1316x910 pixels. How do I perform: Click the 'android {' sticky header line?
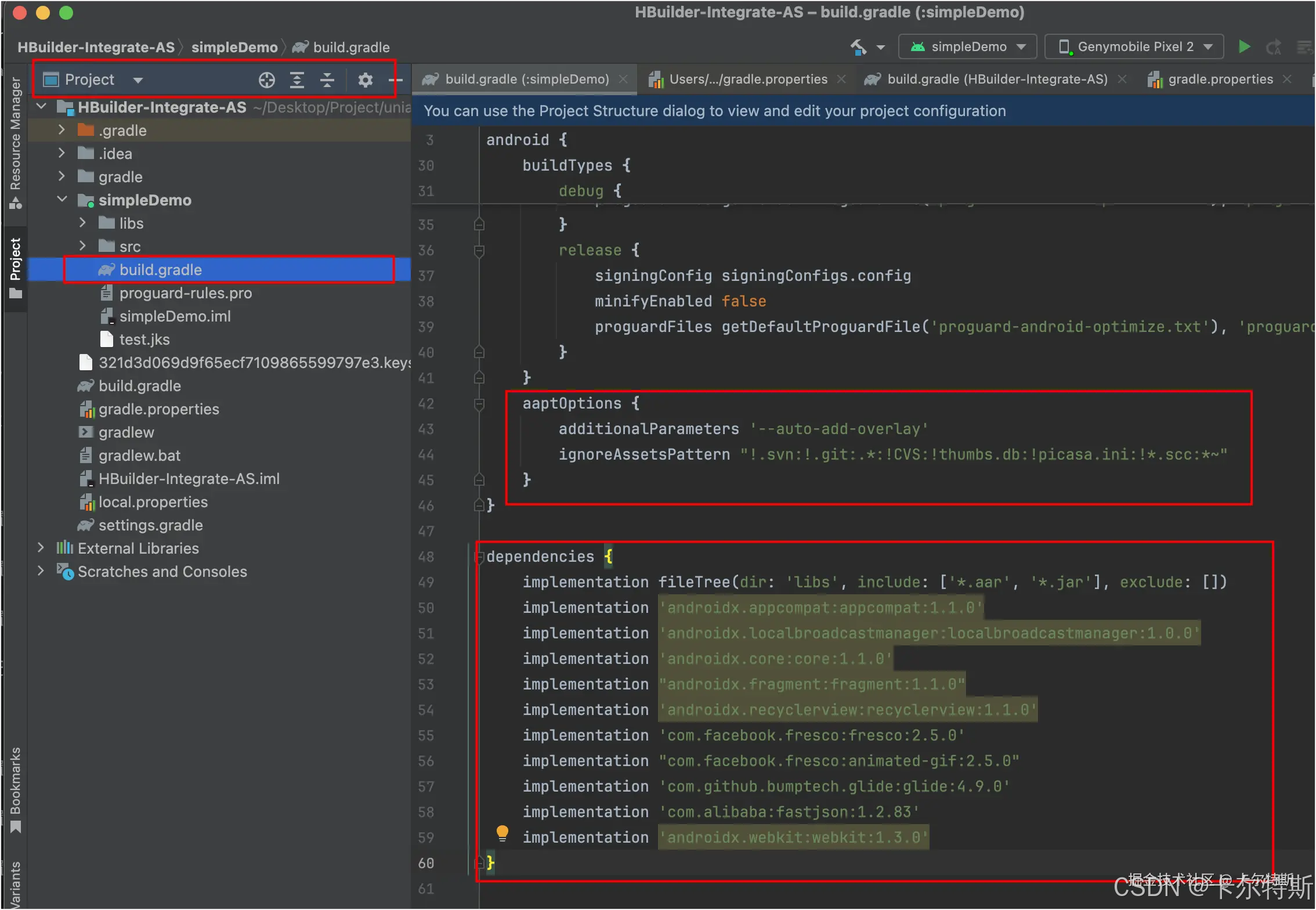(x=526, y=140)
